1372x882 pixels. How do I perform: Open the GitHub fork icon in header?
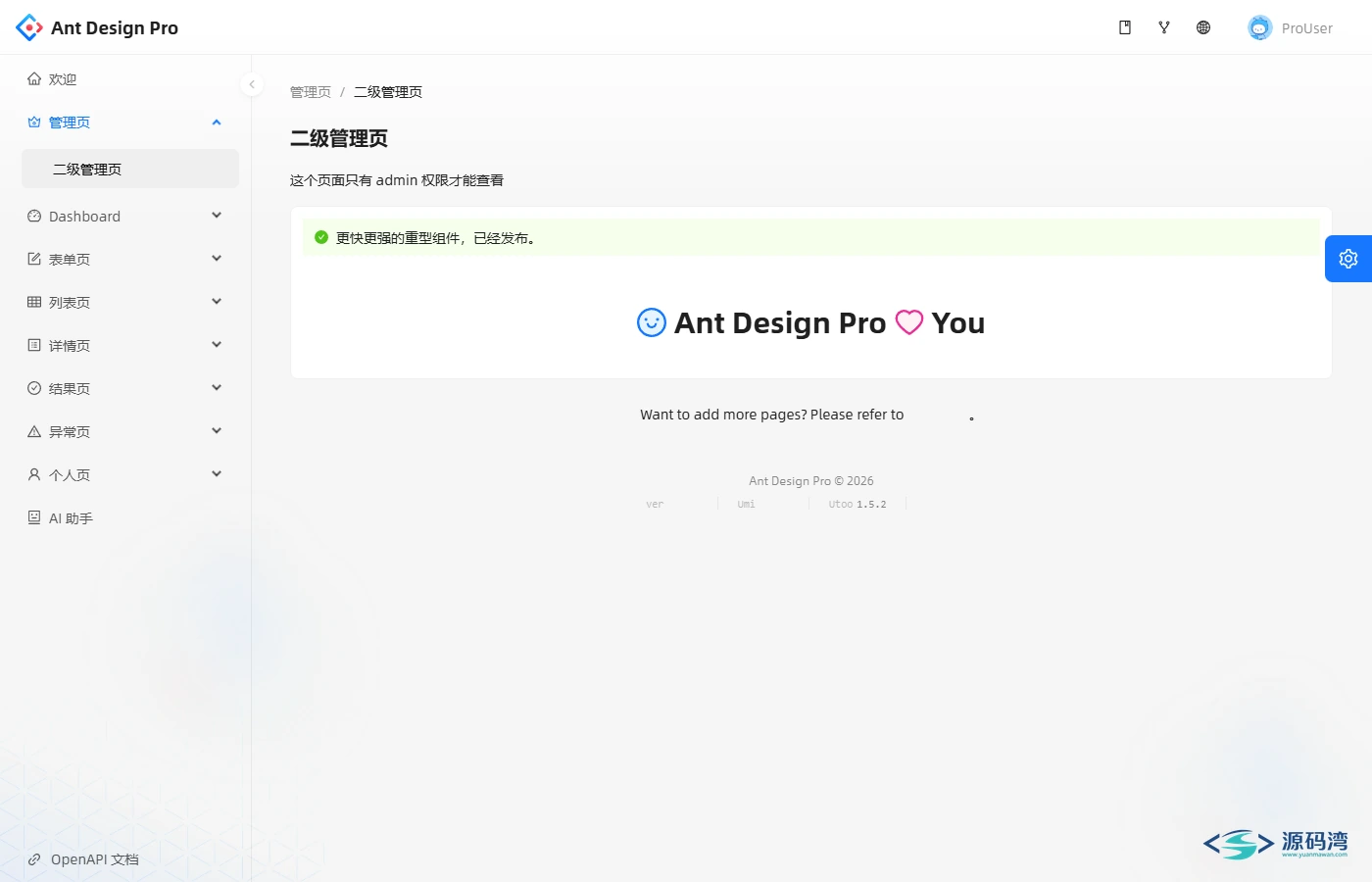(x=1164, y=27)
